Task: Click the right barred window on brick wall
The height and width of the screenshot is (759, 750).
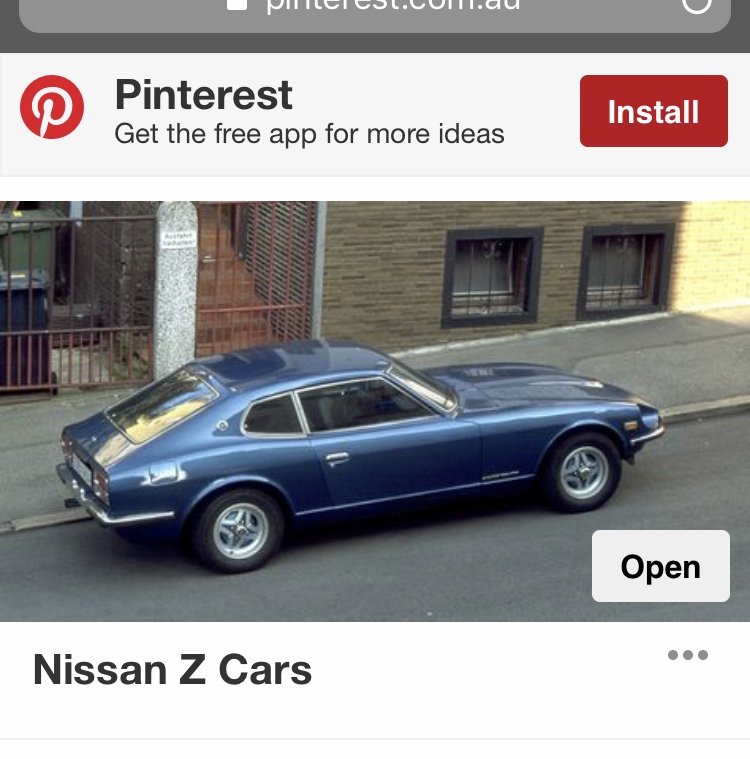Action: click(625, 270)
